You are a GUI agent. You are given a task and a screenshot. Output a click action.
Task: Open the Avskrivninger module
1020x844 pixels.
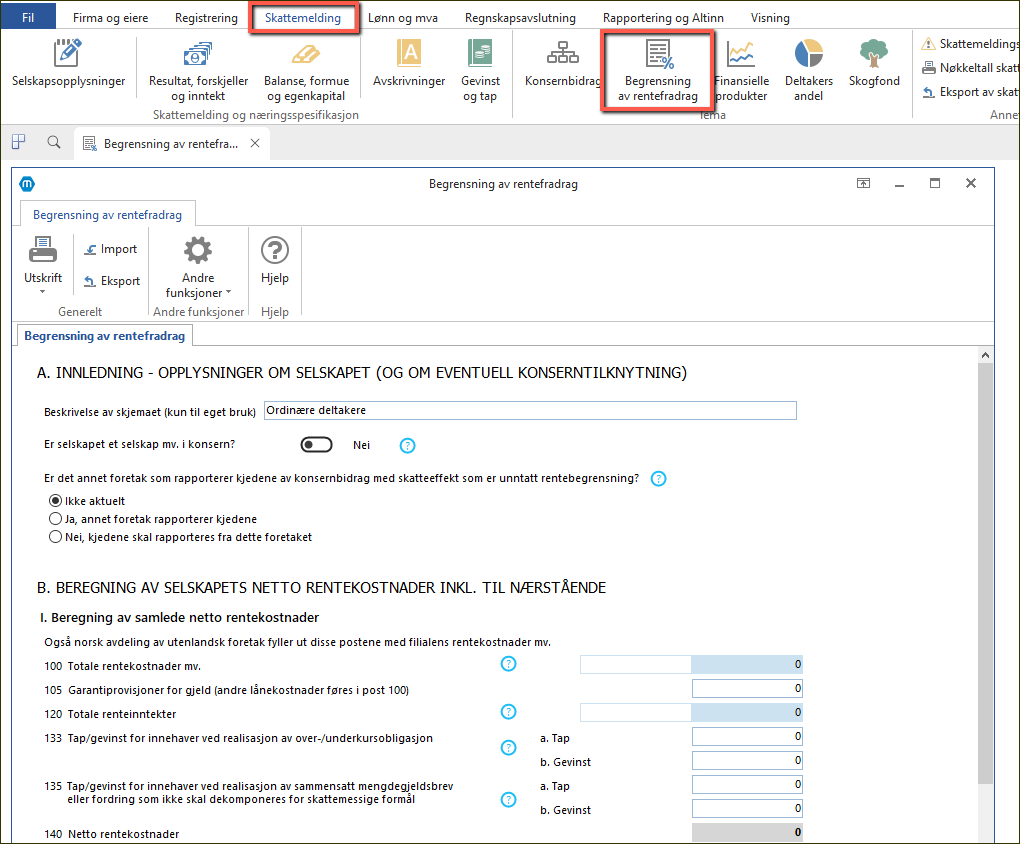pyautogui.click(x=409, y=63)
